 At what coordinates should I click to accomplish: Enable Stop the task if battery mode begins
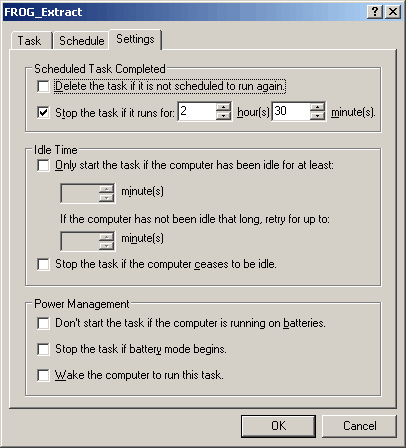(43, 349)
